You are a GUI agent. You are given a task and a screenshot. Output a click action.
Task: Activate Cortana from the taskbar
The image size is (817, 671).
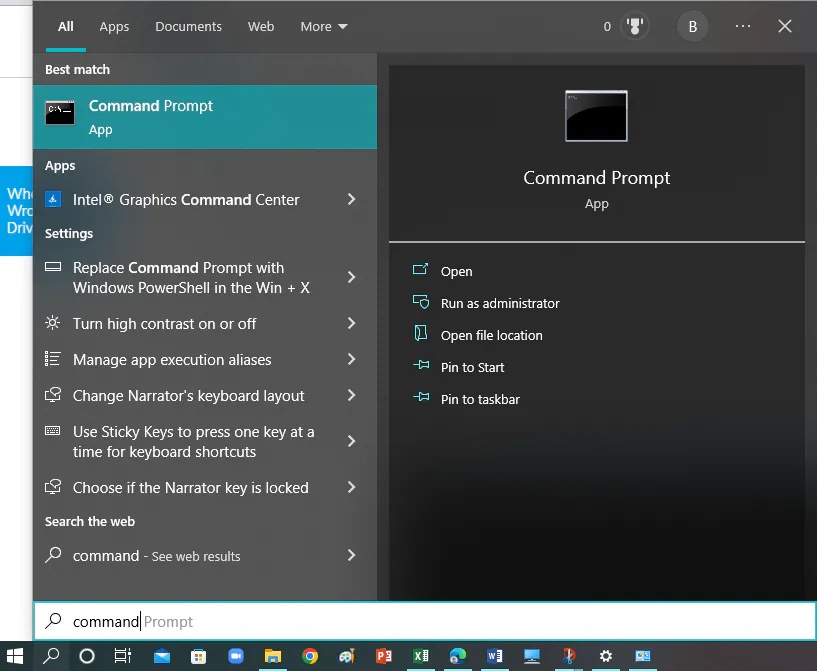(86, 658)
